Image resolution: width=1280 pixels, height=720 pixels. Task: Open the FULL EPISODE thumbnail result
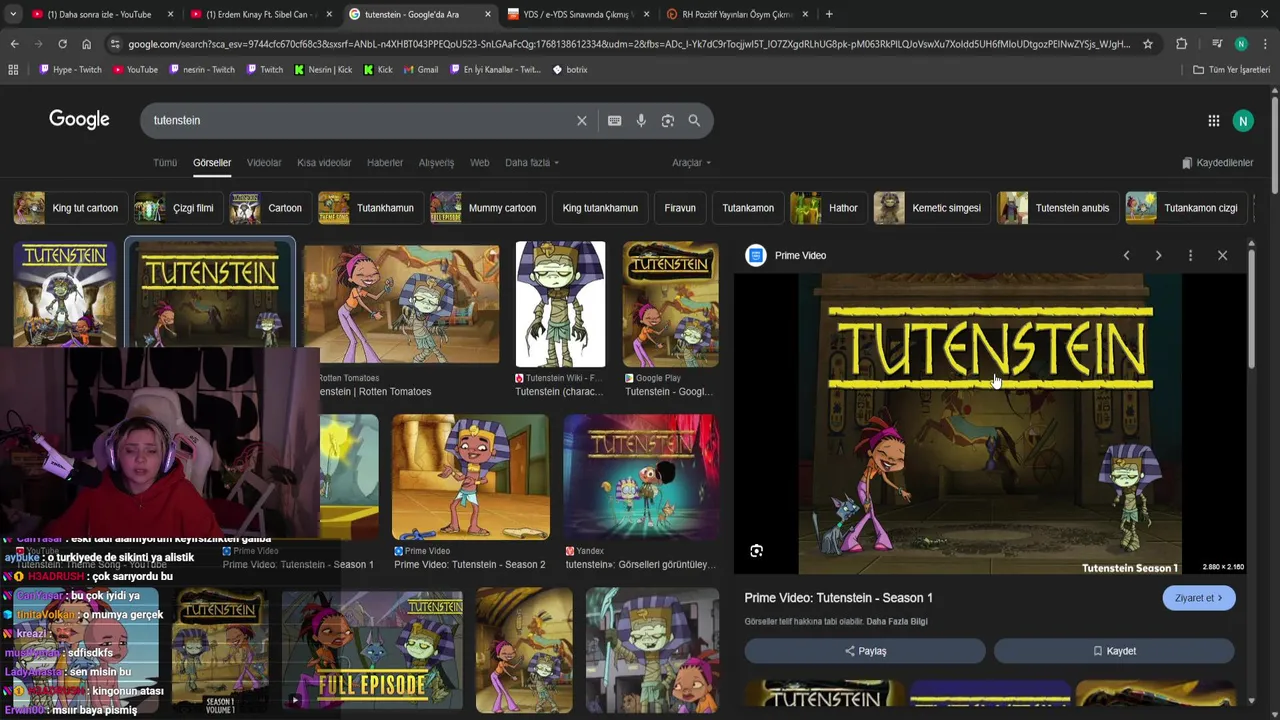[x=372, y=650]
